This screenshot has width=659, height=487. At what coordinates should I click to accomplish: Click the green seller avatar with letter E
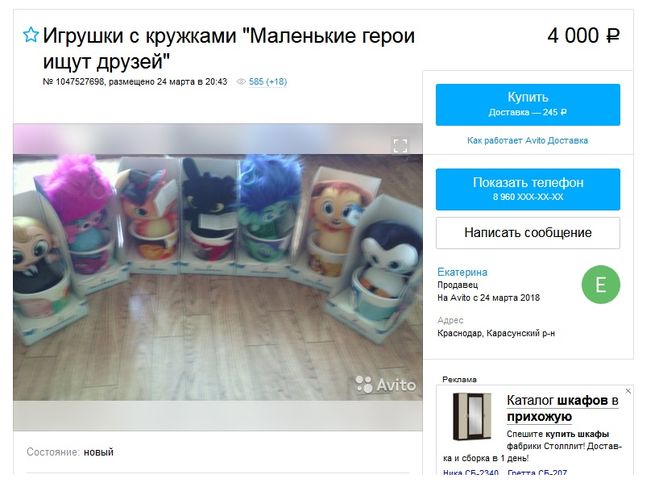[x=601, y=284]
